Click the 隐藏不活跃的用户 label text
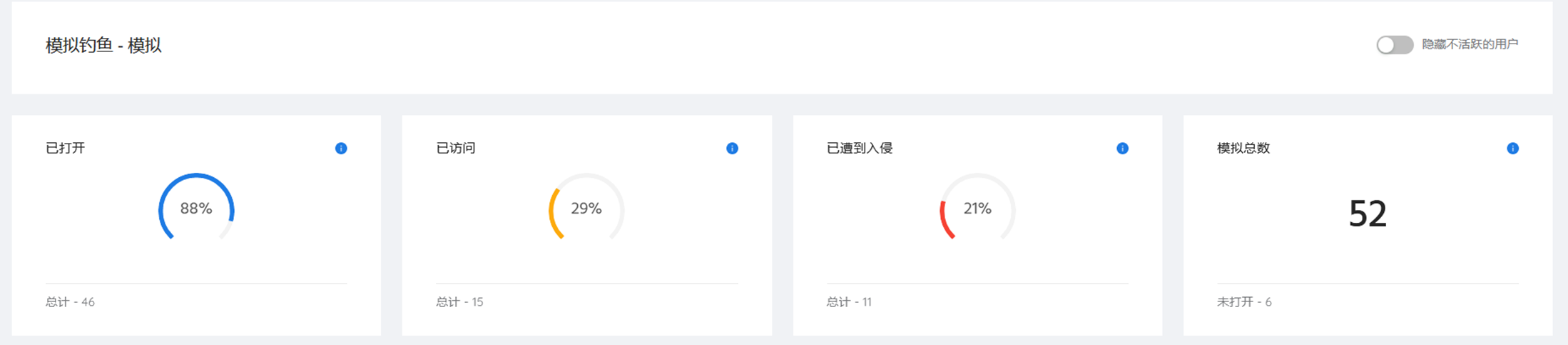 1470,44
